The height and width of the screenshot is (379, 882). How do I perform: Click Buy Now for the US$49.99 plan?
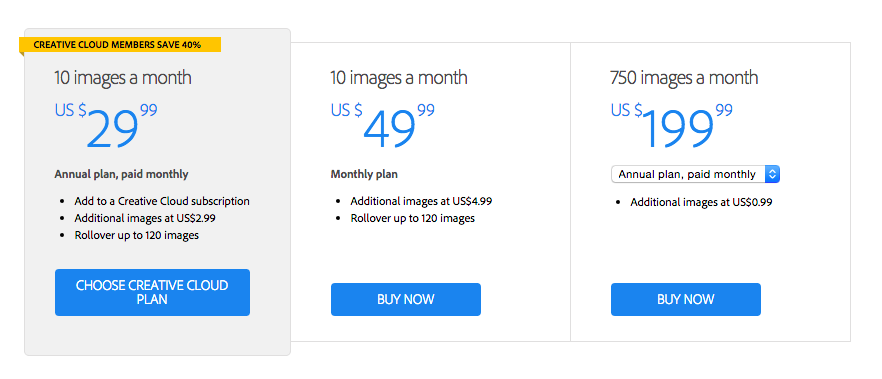click(x=406, y=299)
